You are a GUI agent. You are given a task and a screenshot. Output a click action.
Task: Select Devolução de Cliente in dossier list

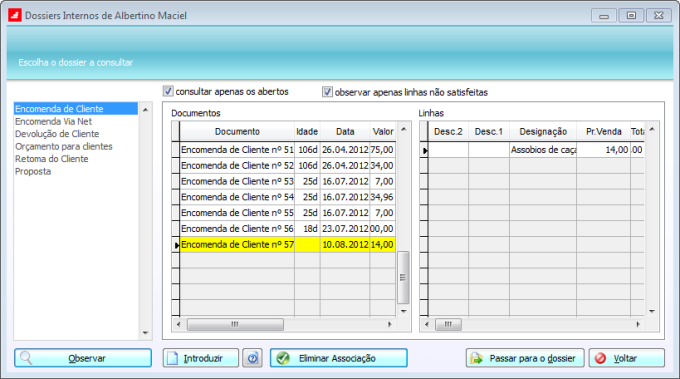click(x=76, y=134)
